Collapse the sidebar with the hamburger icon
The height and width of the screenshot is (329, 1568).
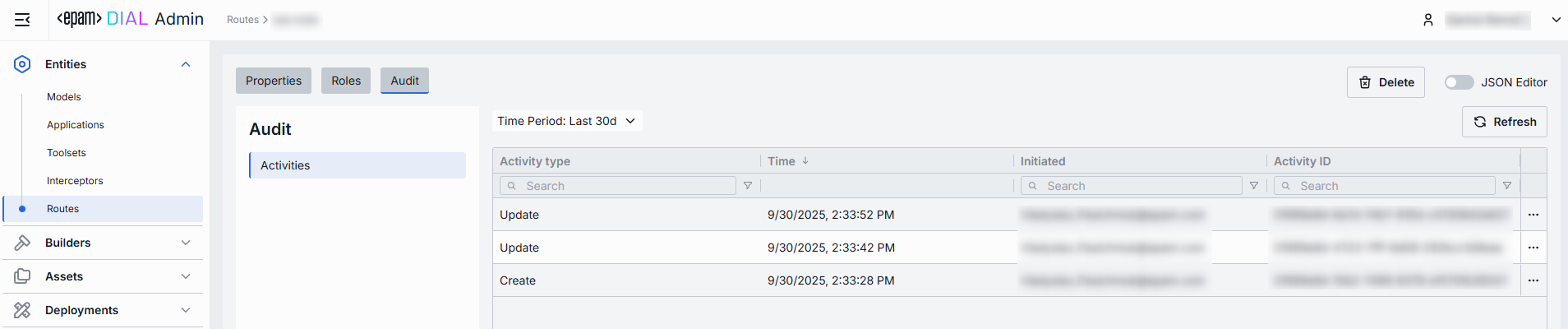tap(22, 20)
